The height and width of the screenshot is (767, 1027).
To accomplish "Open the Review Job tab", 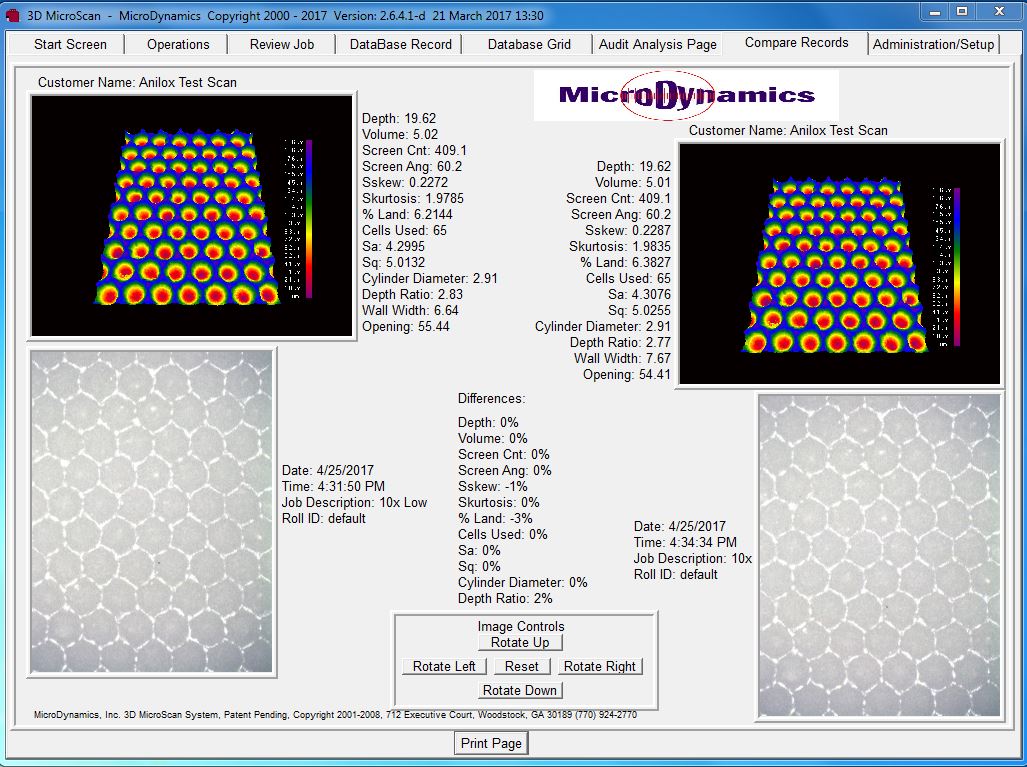I will click(282, 44).
